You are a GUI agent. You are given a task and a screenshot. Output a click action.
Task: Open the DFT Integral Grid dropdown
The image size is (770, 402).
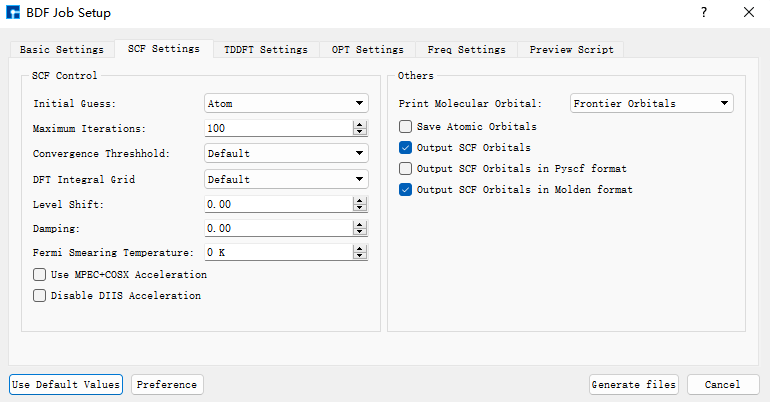pos(286,179)
